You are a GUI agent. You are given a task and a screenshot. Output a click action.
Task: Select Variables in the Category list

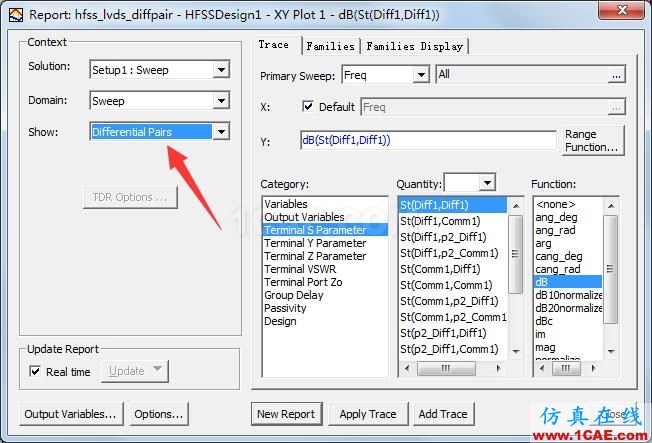coord(286,204)
